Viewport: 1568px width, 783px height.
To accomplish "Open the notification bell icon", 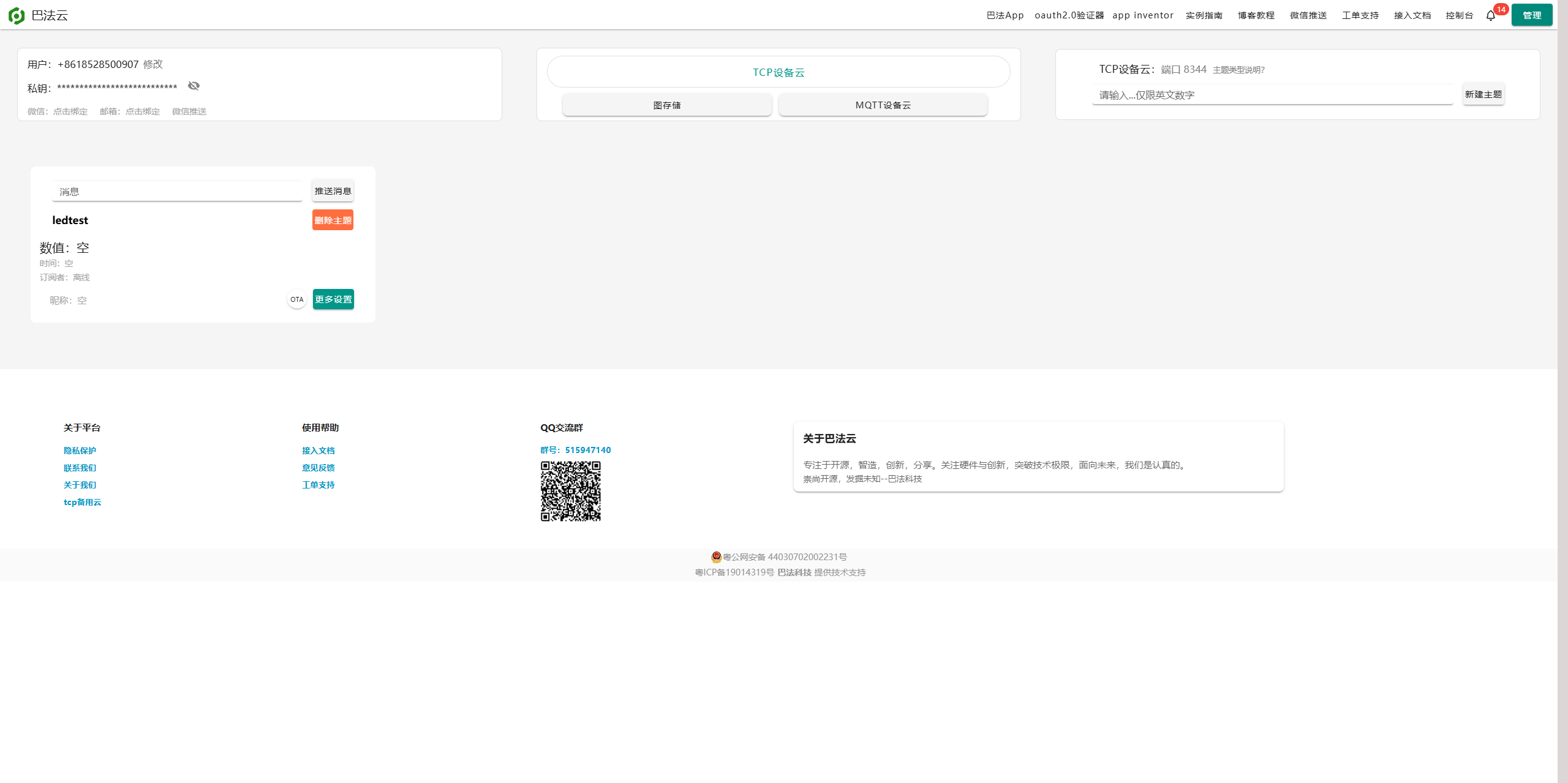I will [1491, 15].
